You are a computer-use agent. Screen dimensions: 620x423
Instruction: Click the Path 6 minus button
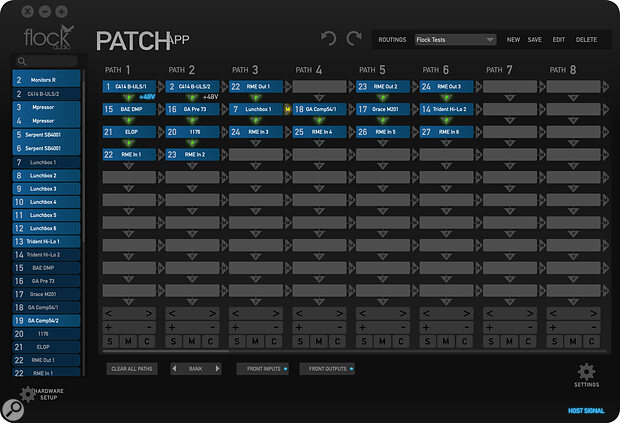tap(467, 327)
